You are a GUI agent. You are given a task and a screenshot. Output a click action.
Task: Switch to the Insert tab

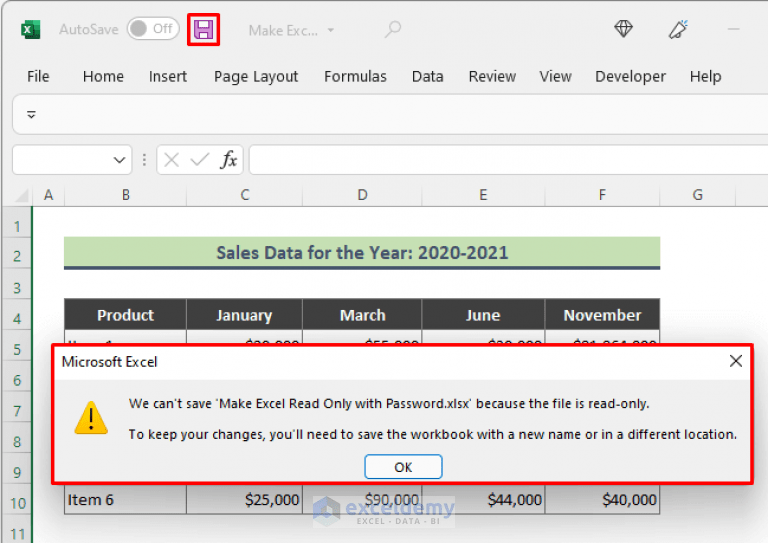168,76
